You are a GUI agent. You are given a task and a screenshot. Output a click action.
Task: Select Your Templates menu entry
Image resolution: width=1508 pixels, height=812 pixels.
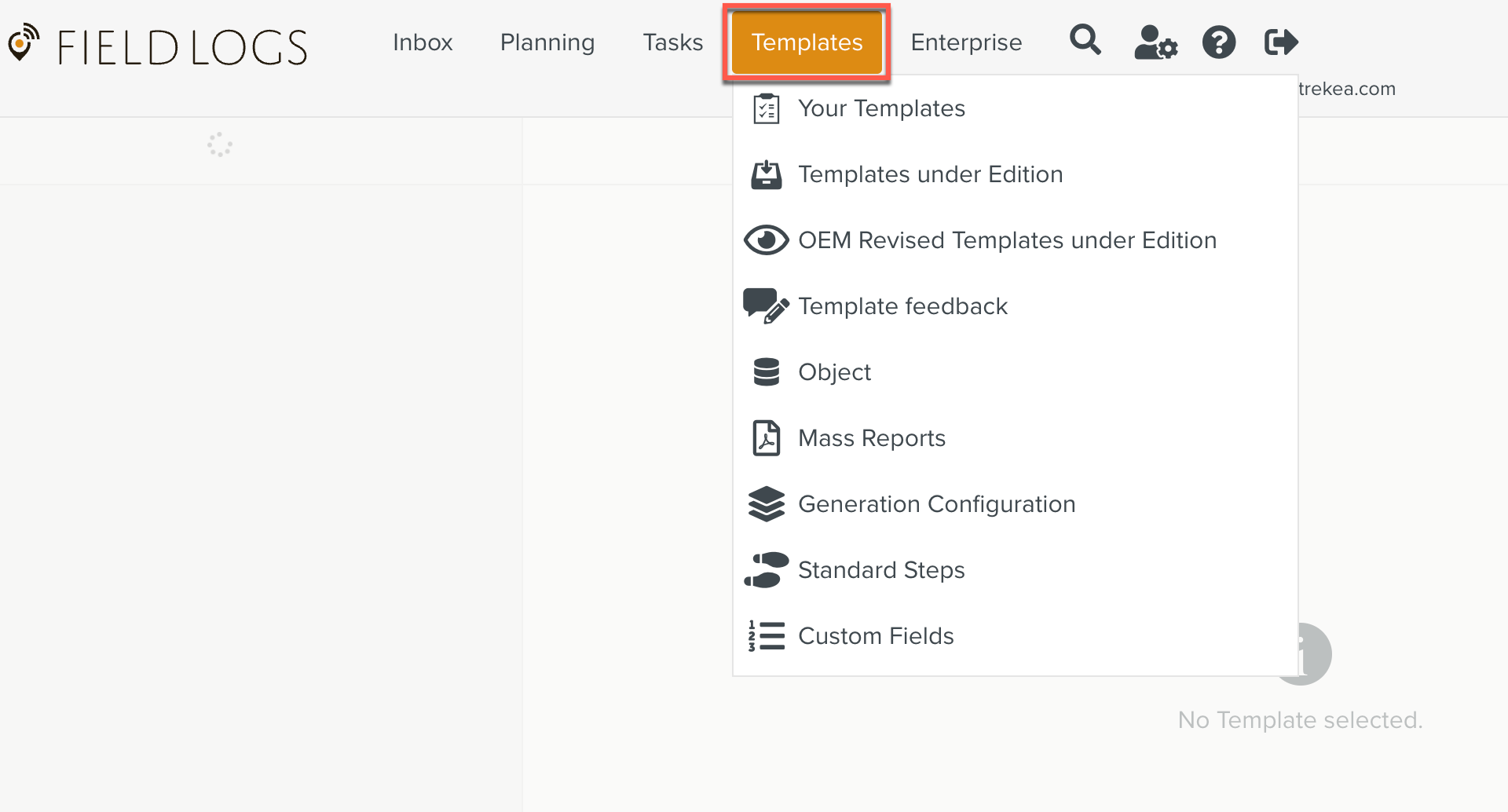[1015, 108]
